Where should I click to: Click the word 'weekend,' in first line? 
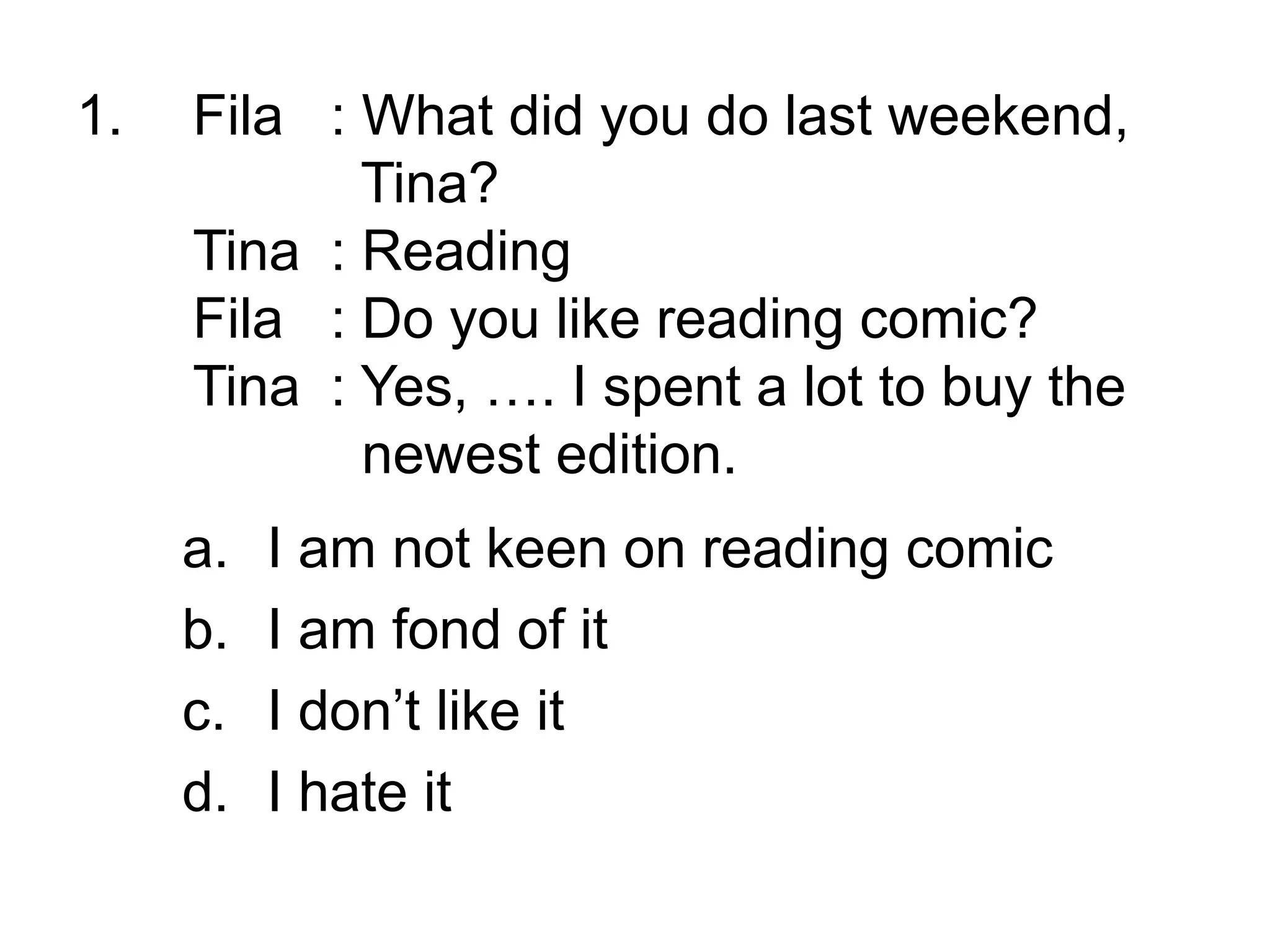pos(1008,118)
